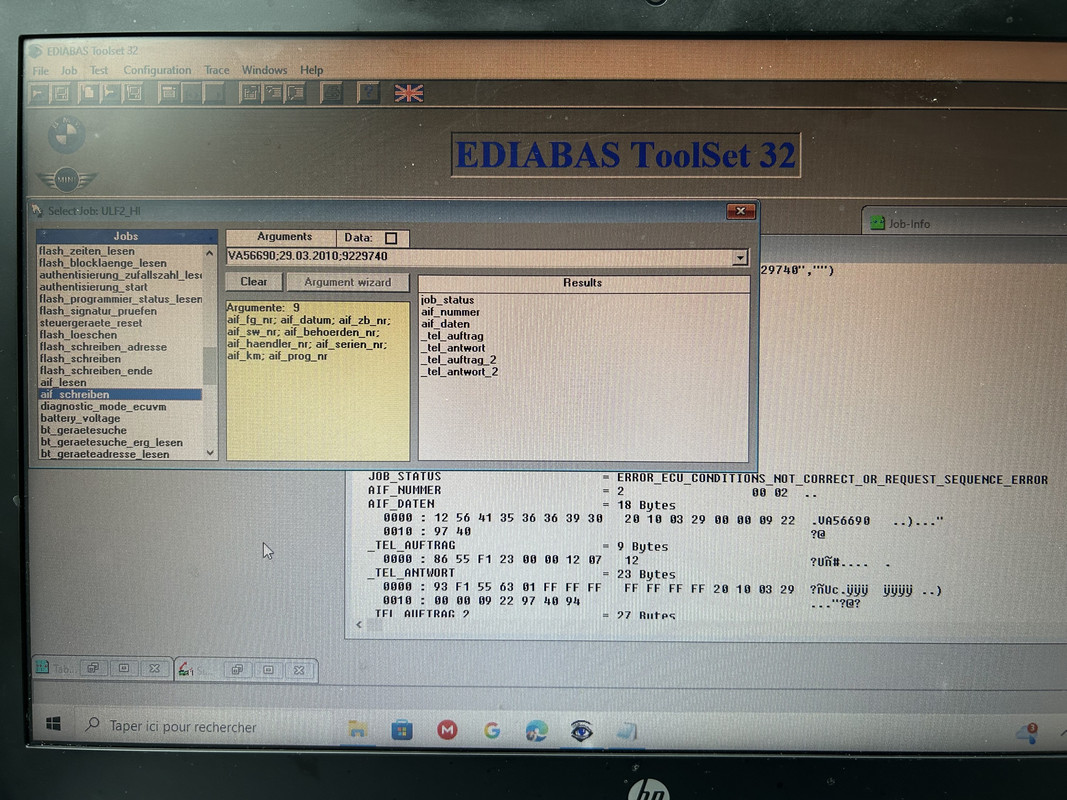This screenshot has height=800, width=1067.
Task: Close the Select Job dialog
Action: point(740,212)
